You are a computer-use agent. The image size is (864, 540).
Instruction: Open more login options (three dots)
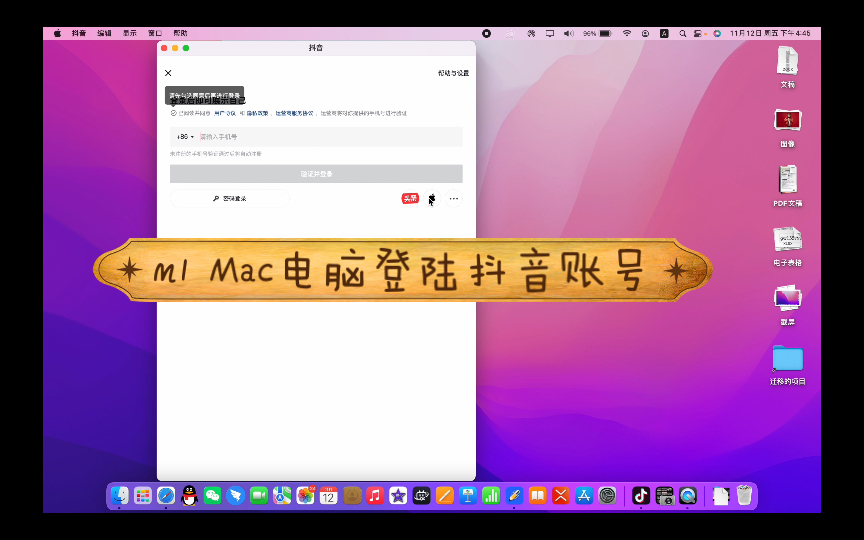pos(453,198)
